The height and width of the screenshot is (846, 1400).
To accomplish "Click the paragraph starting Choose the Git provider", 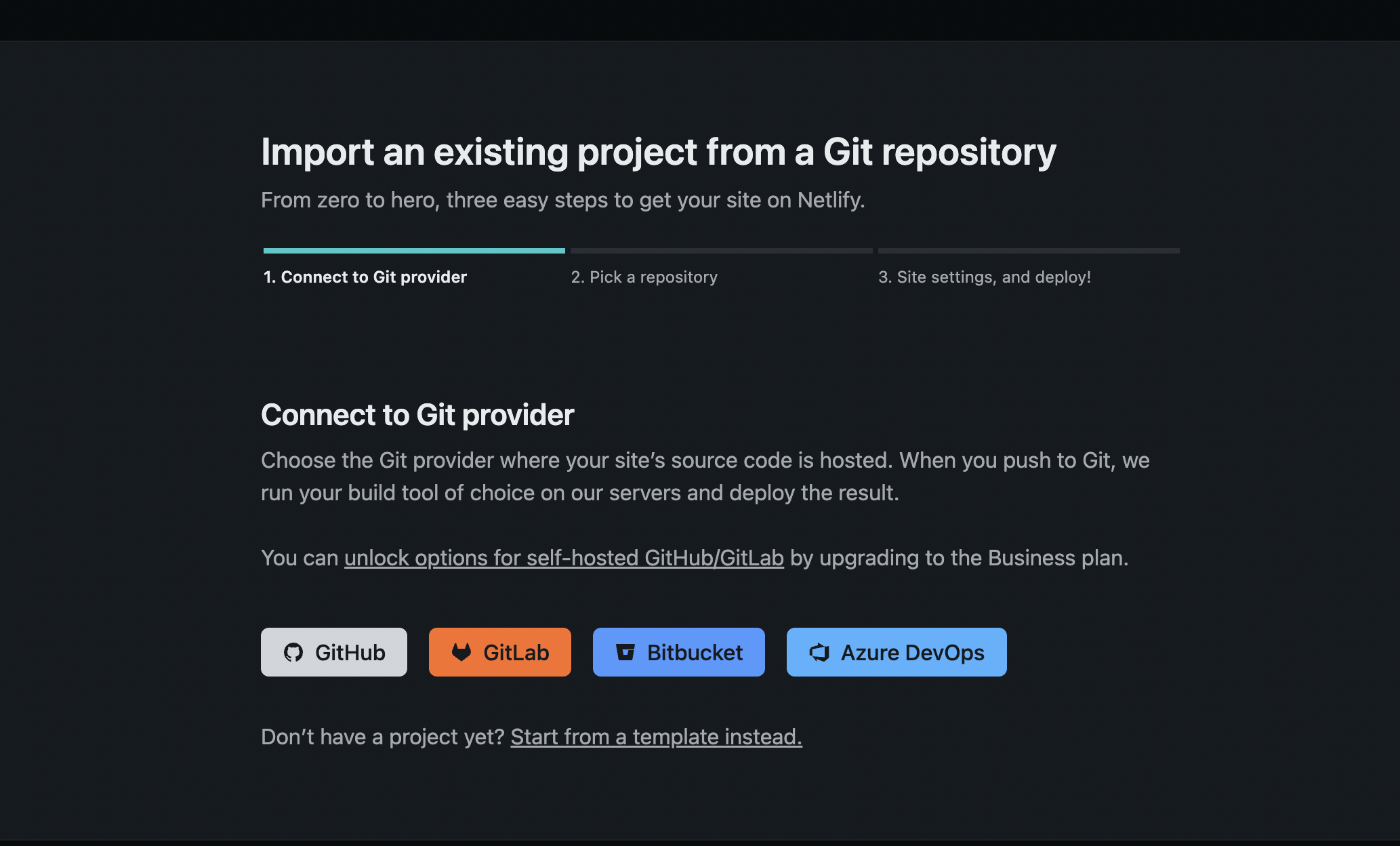I will coord(705,477).
